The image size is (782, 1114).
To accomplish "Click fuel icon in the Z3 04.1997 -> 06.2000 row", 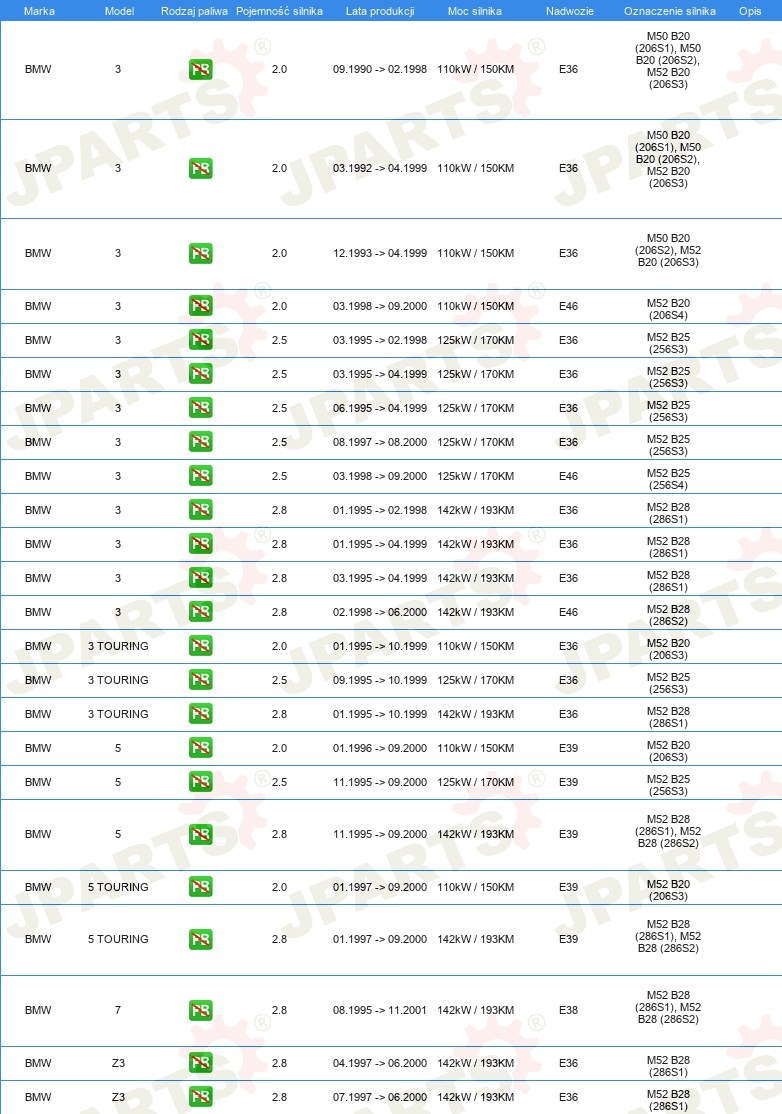I will tap(201, 1064).
